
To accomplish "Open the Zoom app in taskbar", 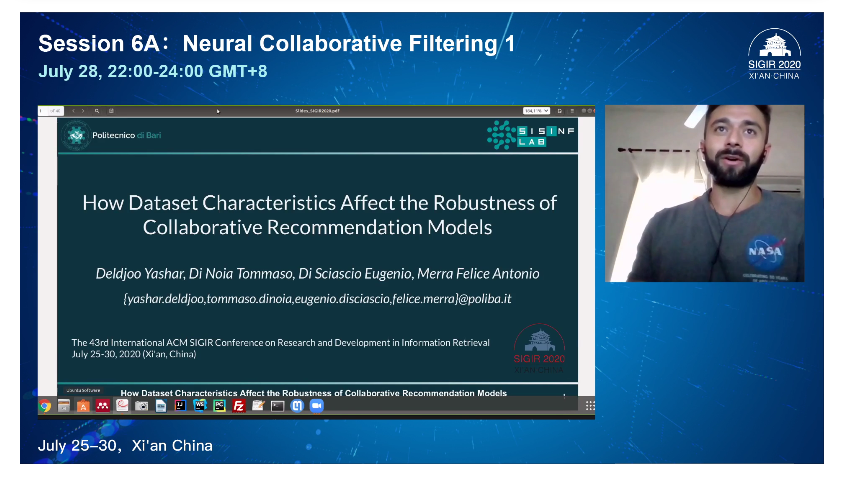I will point(317,406).
